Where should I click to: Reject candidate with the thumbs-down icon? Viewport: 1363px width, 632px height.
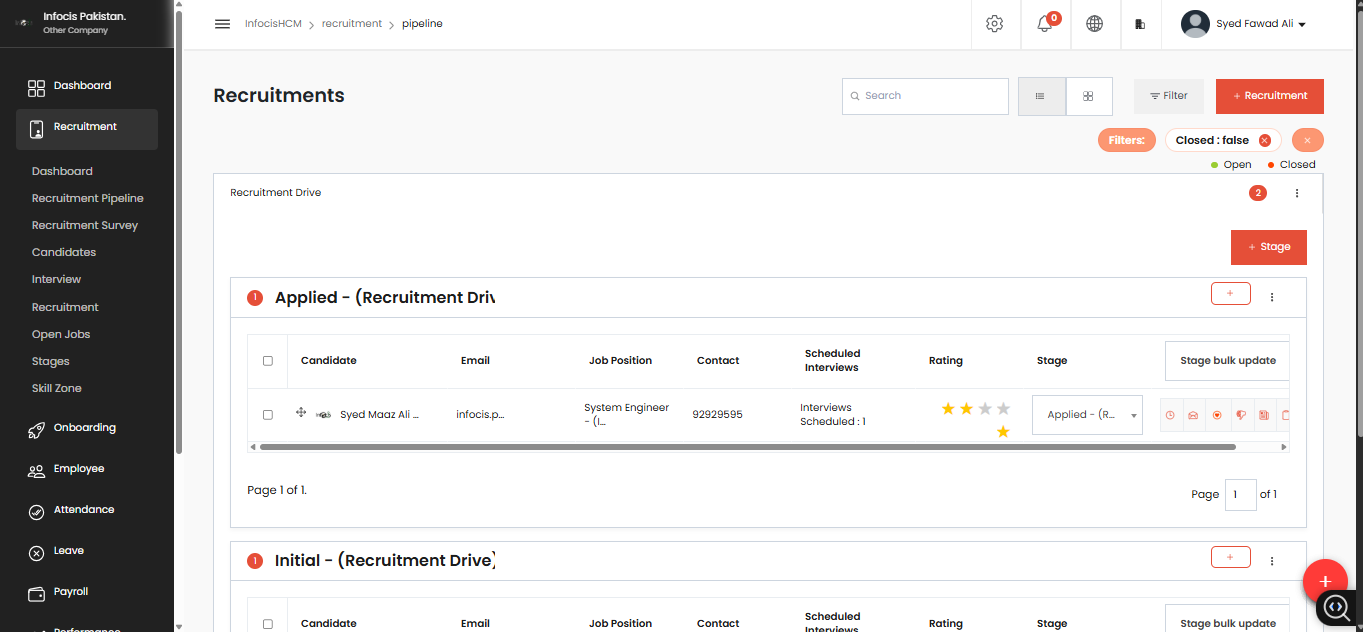coord(1240,415)
